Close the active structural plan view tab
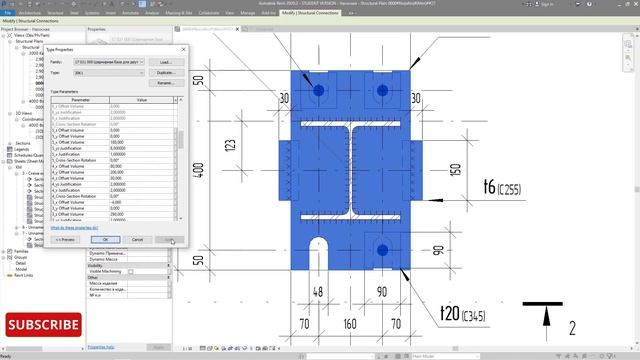The height and width of the screenshot is (360, 640). (x=237, y=29)
